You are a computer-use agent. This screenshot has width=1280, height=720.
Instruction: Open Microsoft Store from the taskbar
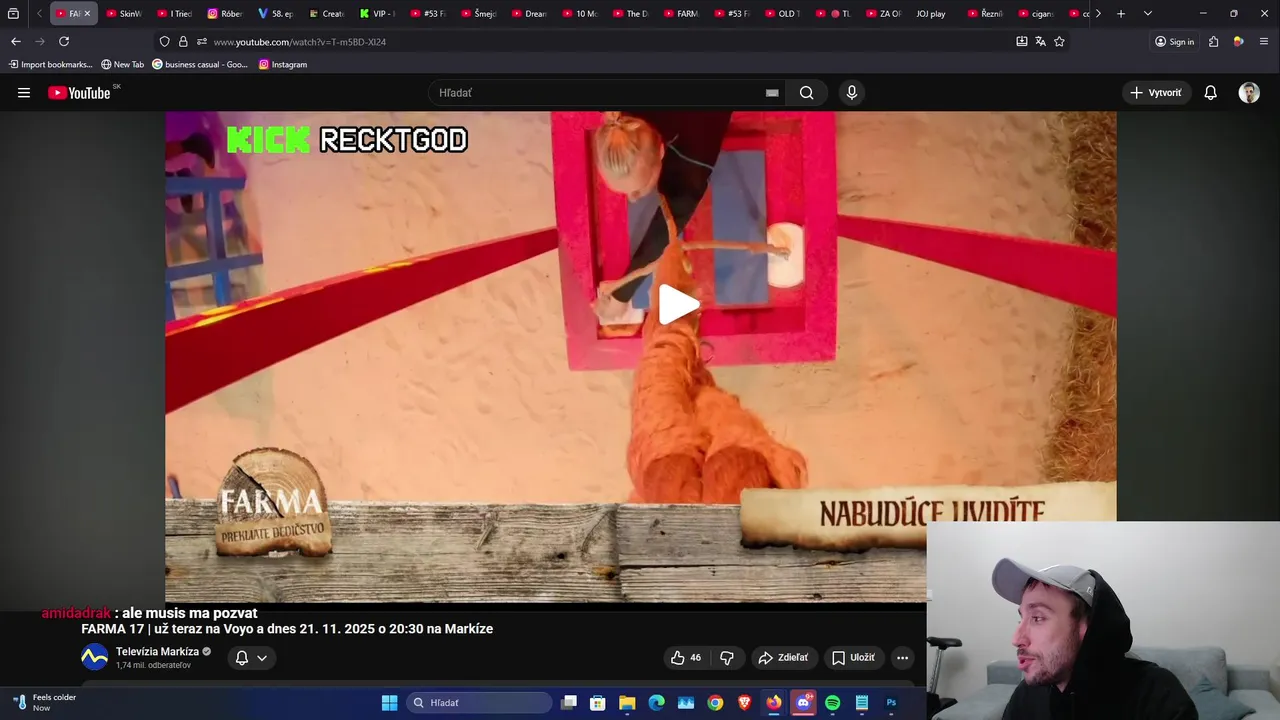[x=597, y=703]
